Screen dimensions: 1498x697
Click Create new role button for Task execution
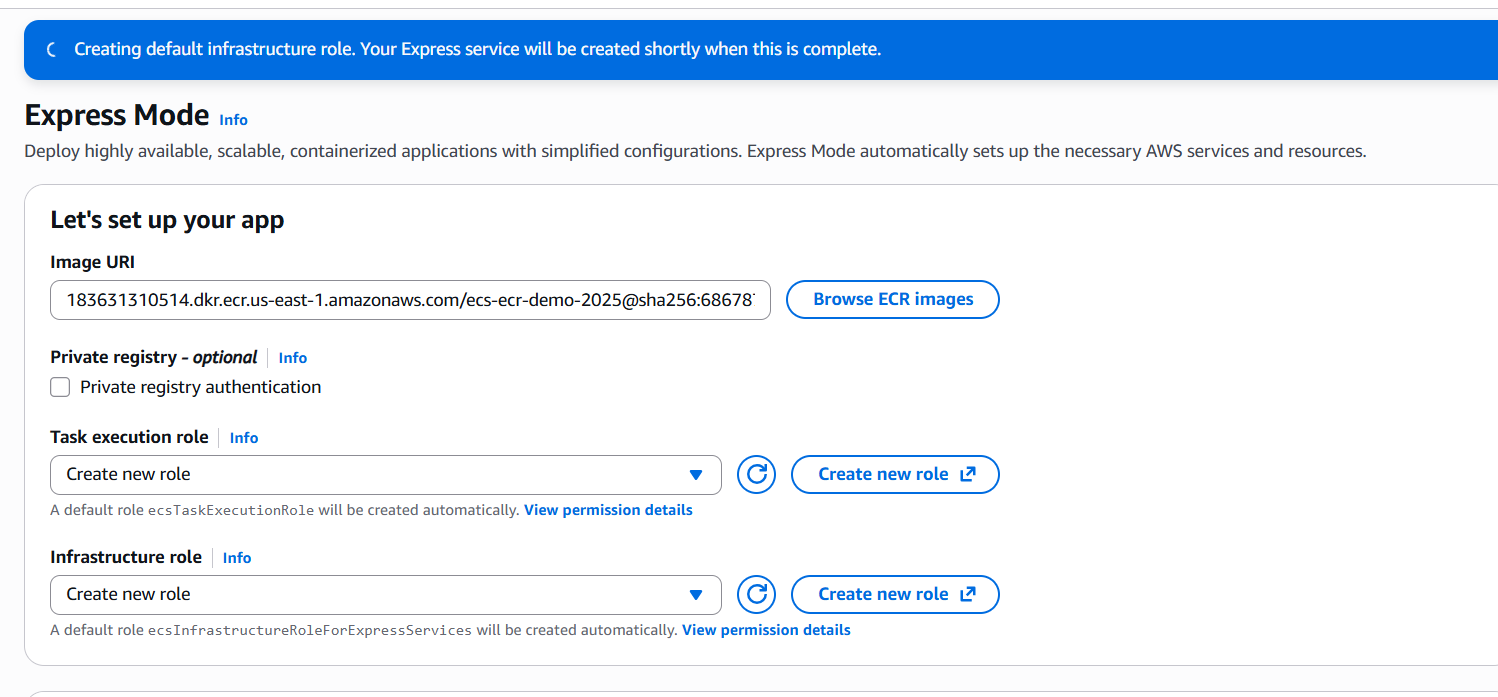(x=895, y=474)
